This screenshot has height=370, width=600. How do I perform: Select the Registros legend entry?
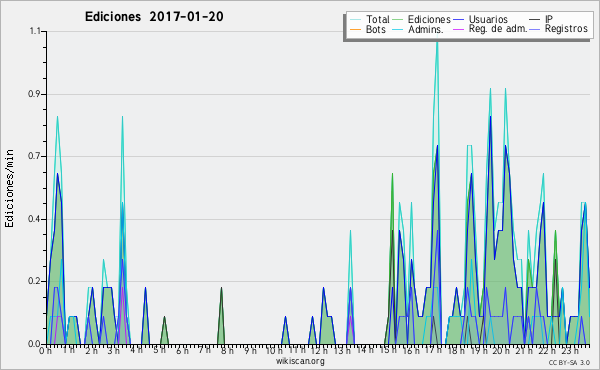(x=558, y=29)
